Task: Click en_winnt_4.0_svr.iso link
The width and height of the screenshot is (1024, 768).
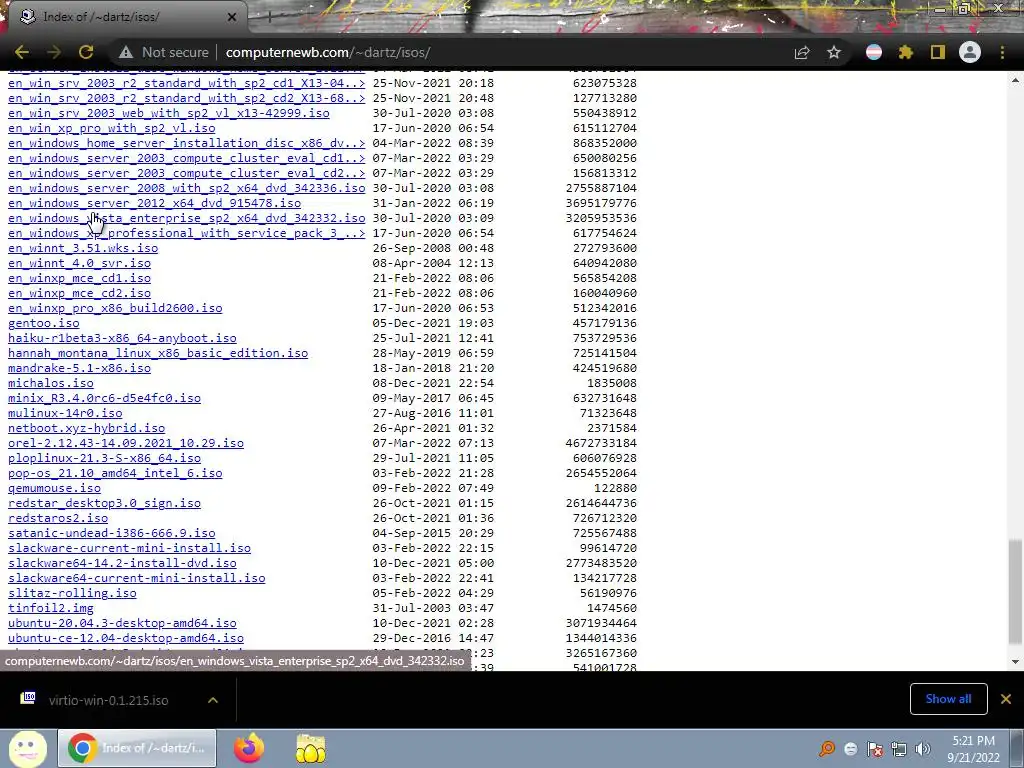Action: pyautogui.click(x=79, y=263)
